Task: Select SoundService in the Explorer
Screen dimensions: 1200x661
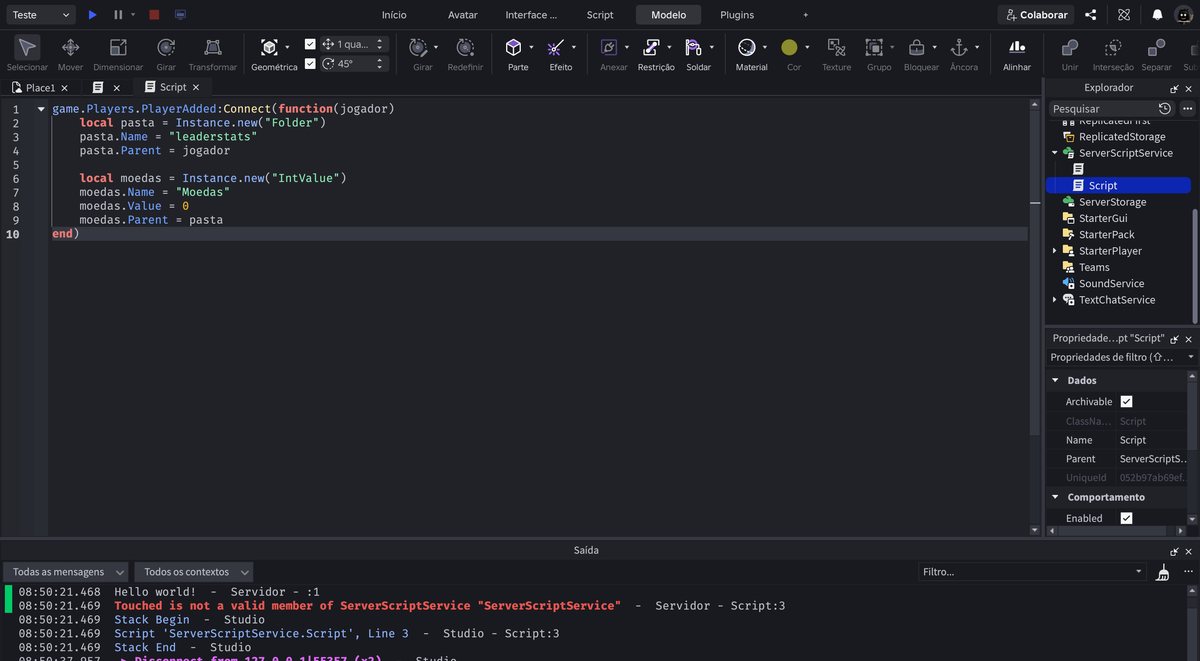Action: coord(1111,284)
